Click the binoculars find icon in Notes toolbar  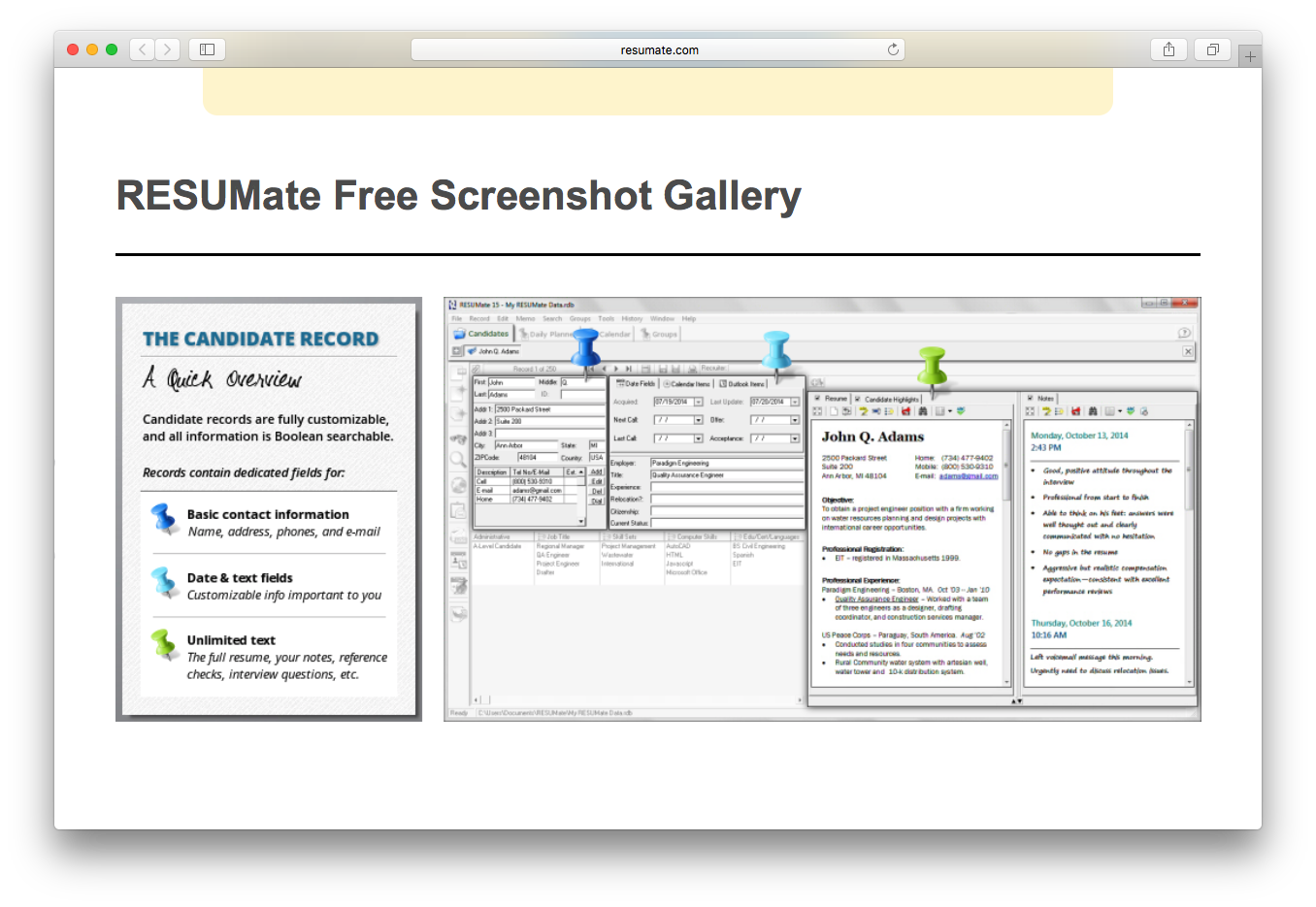pyautogui.click(x=1093, y=411)
